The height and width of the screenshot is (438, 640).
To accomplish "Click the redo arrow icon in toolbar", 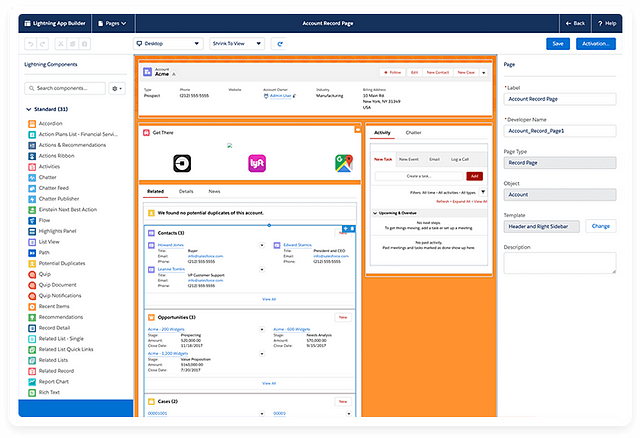I will (x=43, y=44).
